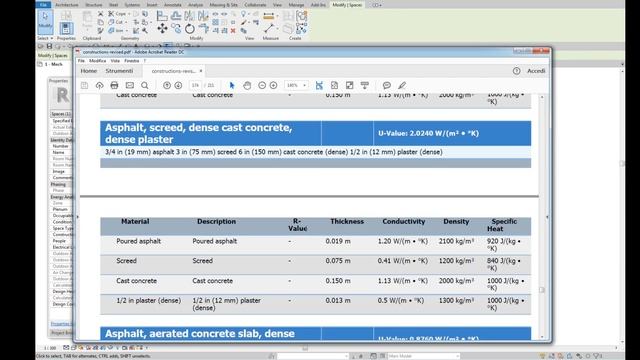640x360 pixels.
Task: Select the highlight pen tool in Acrobat
Action: (402, 85)
